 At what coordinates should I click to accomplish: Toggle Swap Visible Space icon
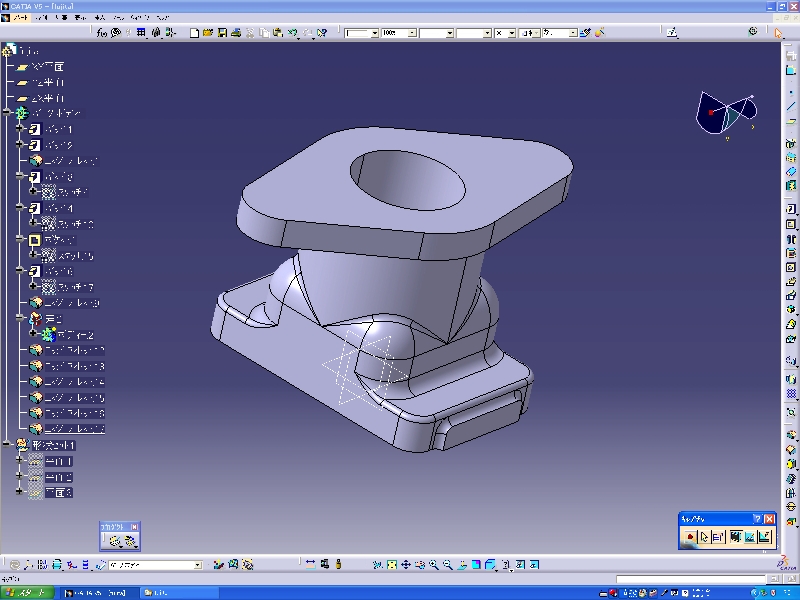click(x=534, y=564)
